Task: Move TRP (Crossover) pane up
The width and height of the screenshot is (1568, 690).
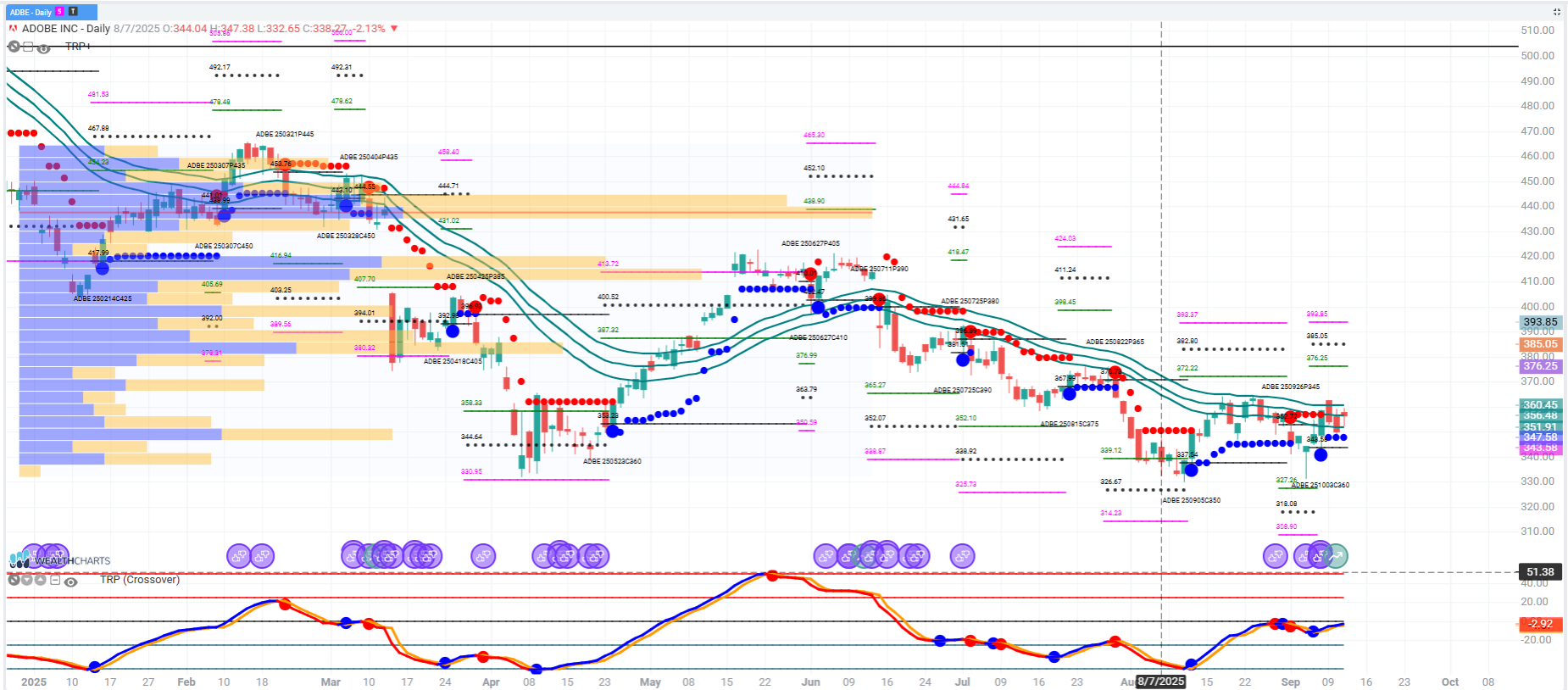Action: click(41, 580)
